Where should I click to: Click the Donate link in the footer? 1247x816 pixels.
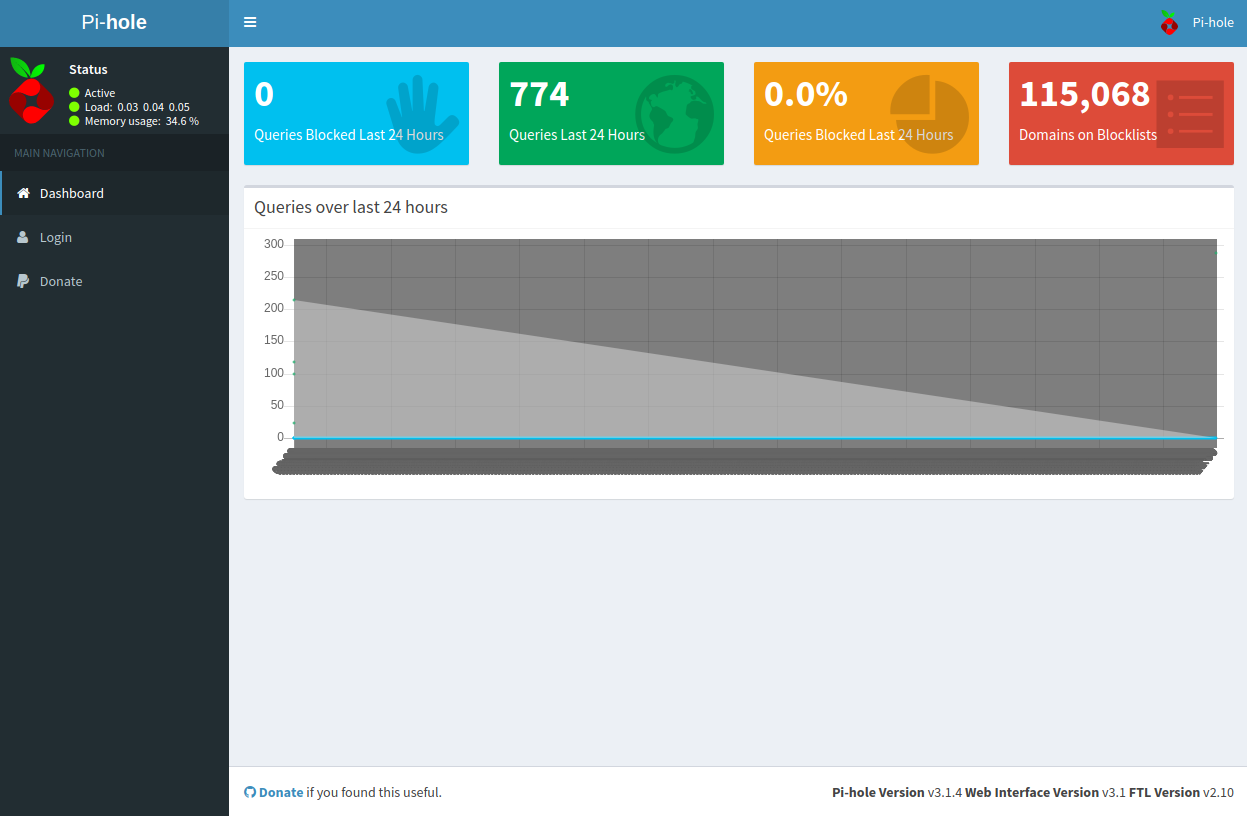click(x=281, y=792)
